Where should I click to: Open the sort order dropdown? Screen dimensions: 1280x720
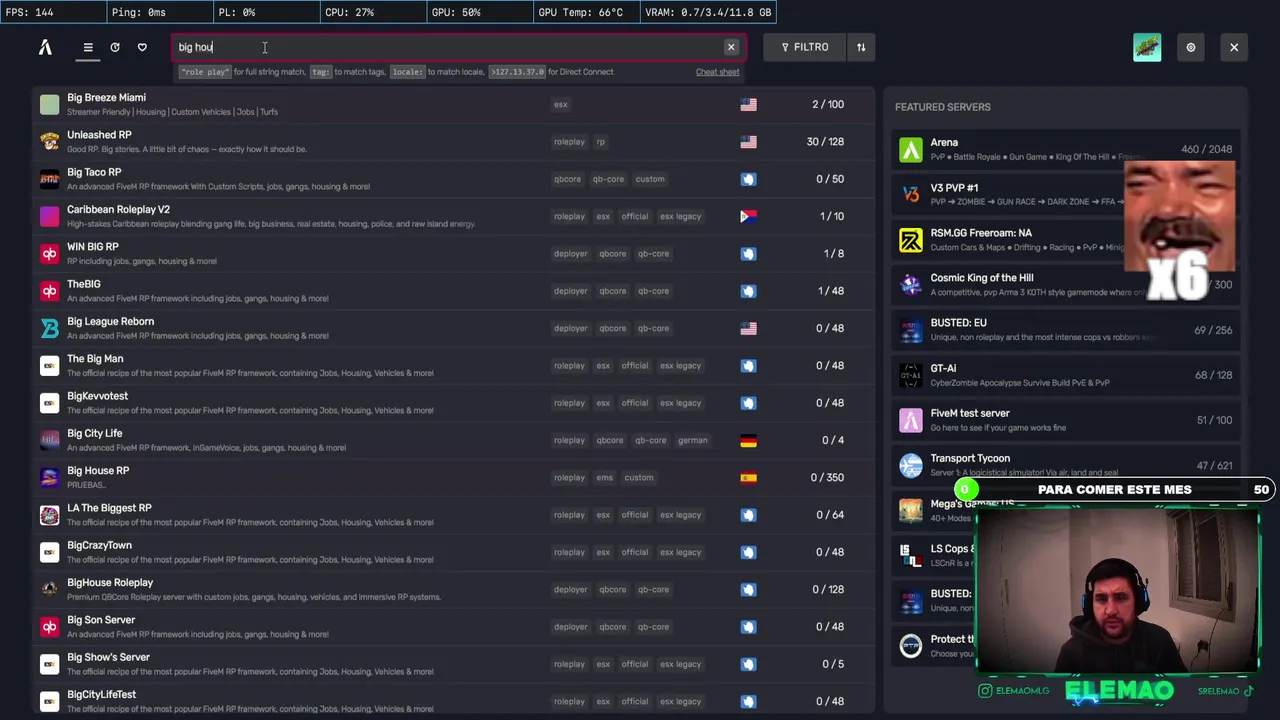861,47
